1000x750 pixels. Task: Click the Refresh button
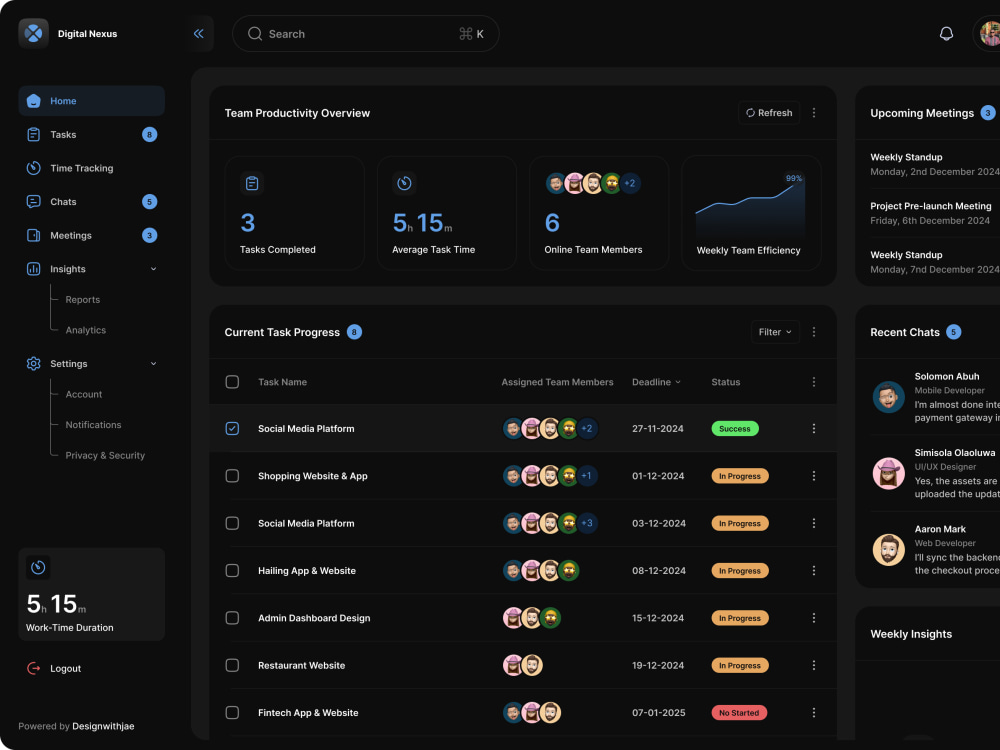tap(769, 113)
